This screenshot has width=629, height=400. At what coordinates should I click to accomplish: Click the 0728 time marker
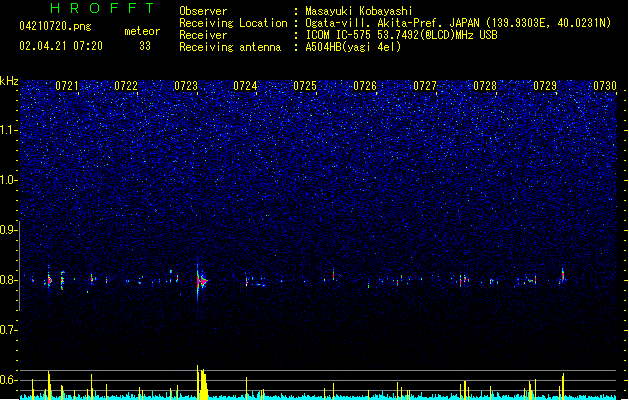point(485,86)
